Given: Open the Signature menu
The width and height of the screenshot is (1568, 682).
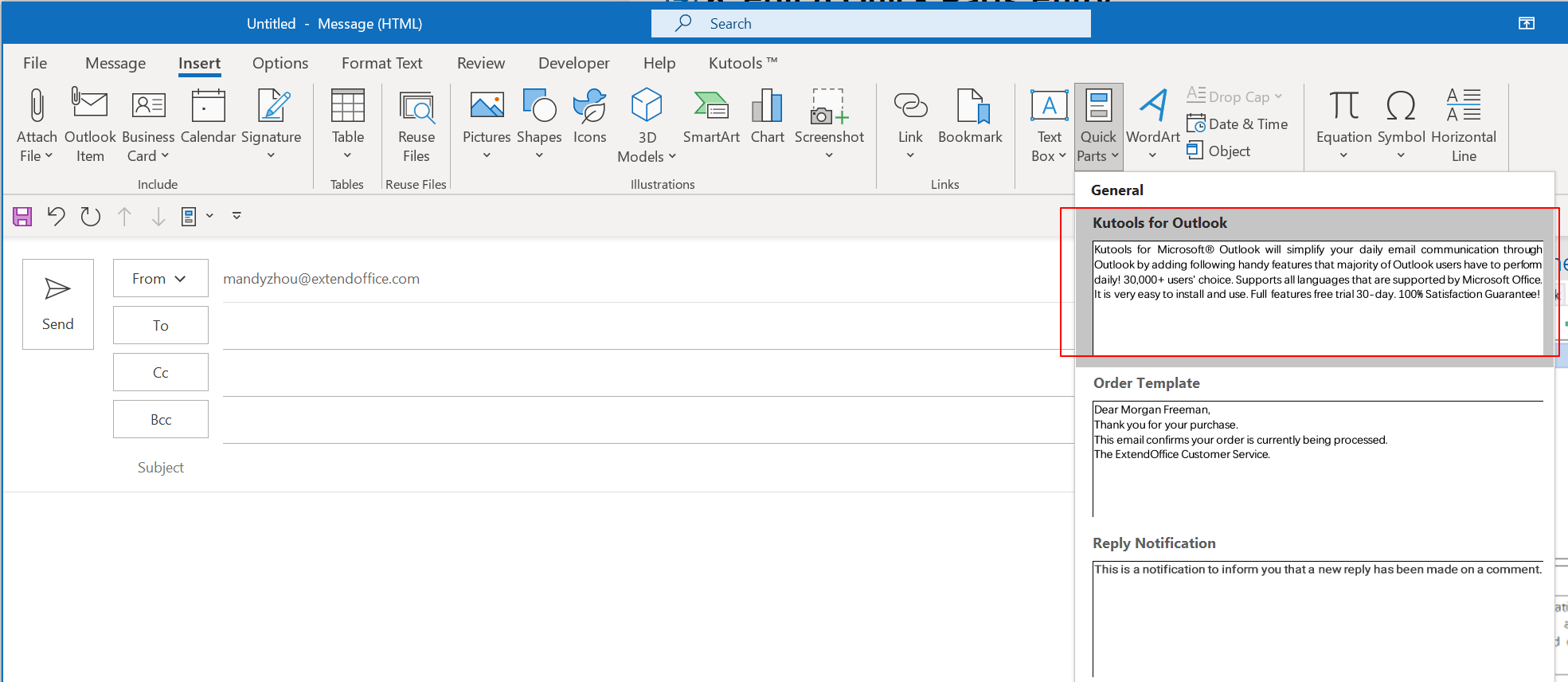Looking at the screenshot, I should coord(271,125).
